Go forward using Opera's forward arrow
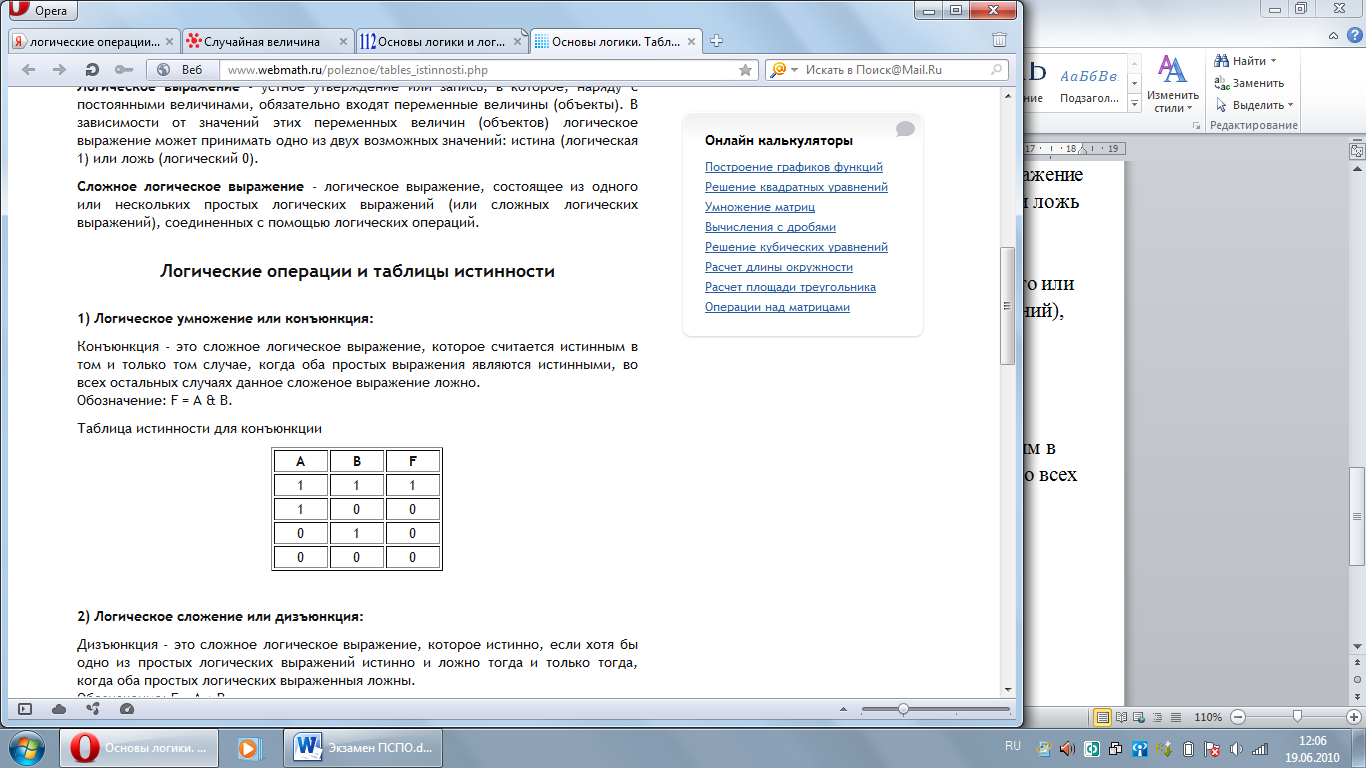Image resolution: width=1366 pixels, height=768 pixels. pos(60,70)
